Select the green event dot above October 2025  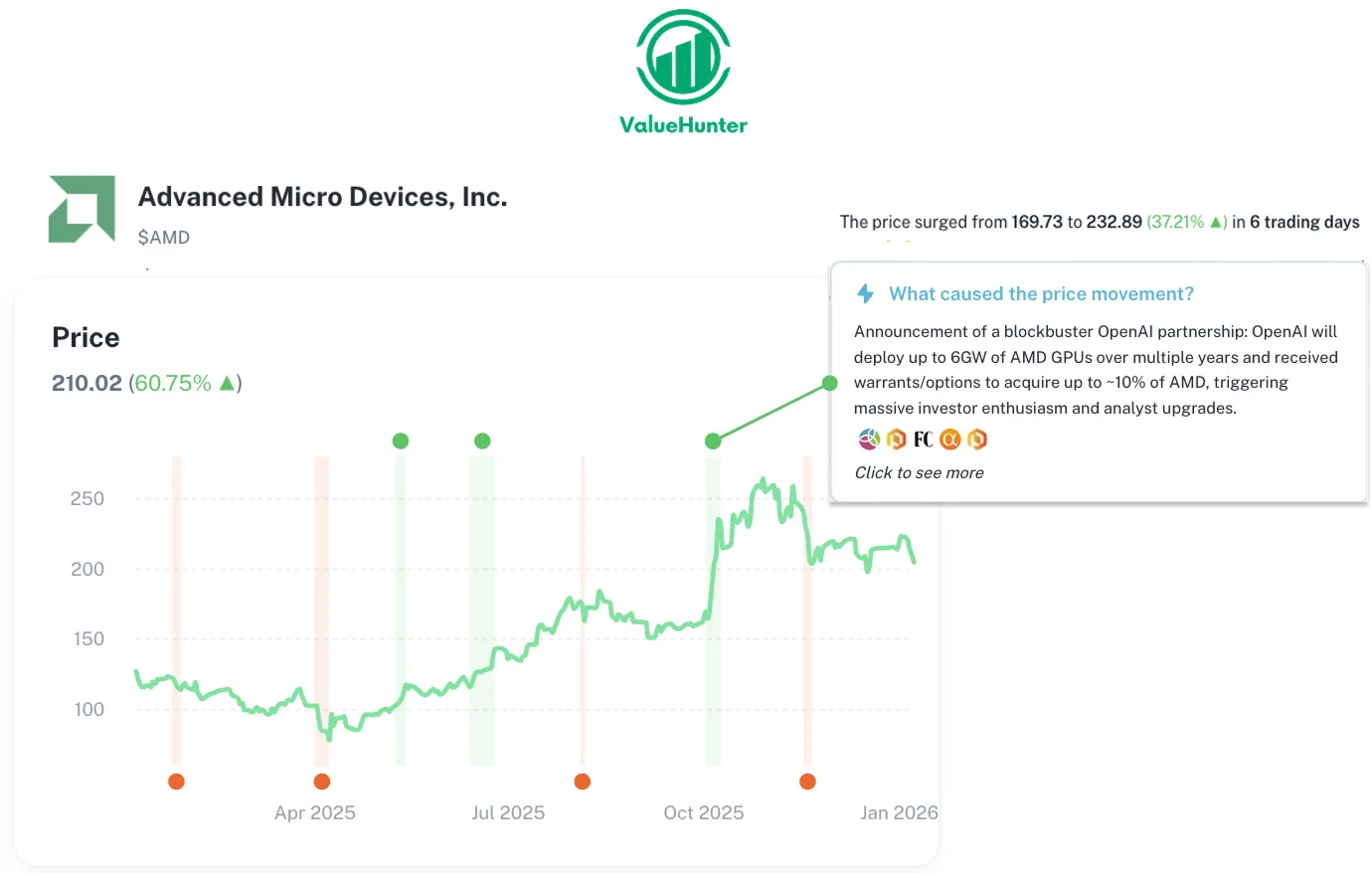tap(713, 441)
